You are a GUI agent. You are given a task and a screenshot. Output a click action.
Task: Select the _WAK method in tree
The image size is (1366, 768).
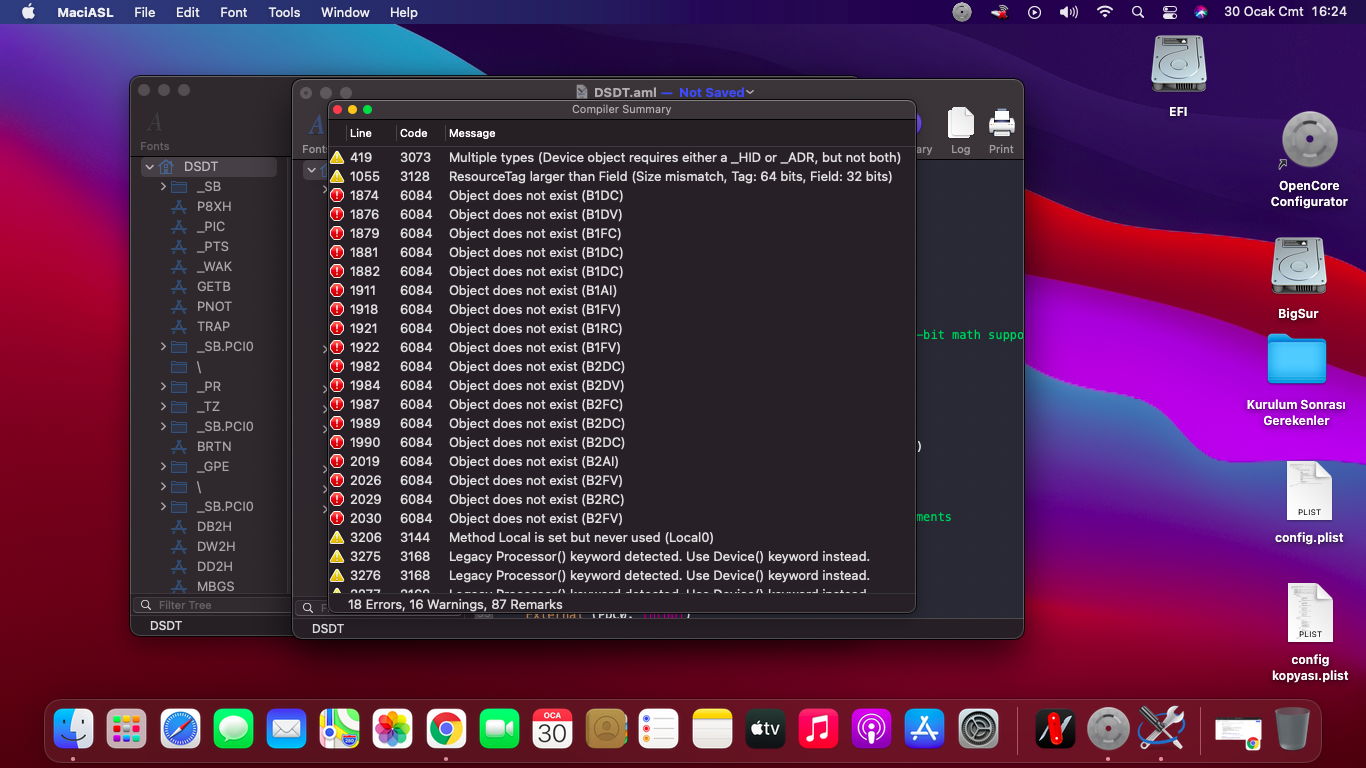coord(214,267)
